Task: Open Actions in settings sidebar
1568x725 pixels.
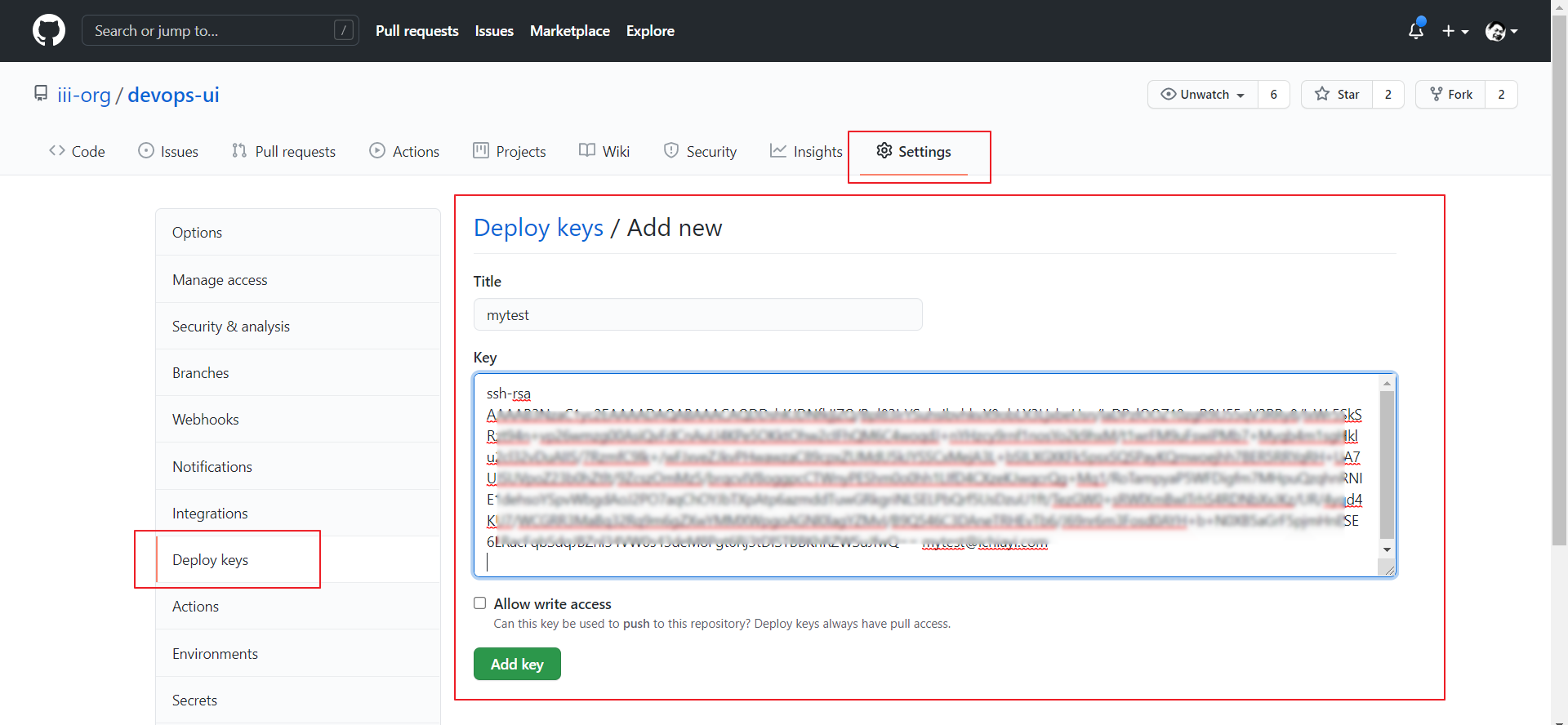Action: pos(298,606)
